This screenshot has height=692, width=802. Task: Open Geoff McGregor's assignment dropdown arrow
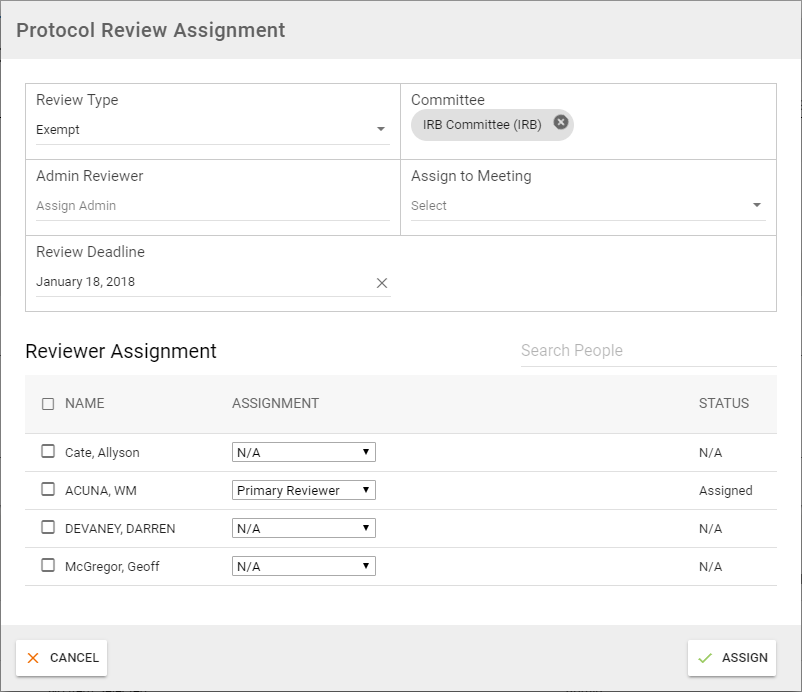366,566
